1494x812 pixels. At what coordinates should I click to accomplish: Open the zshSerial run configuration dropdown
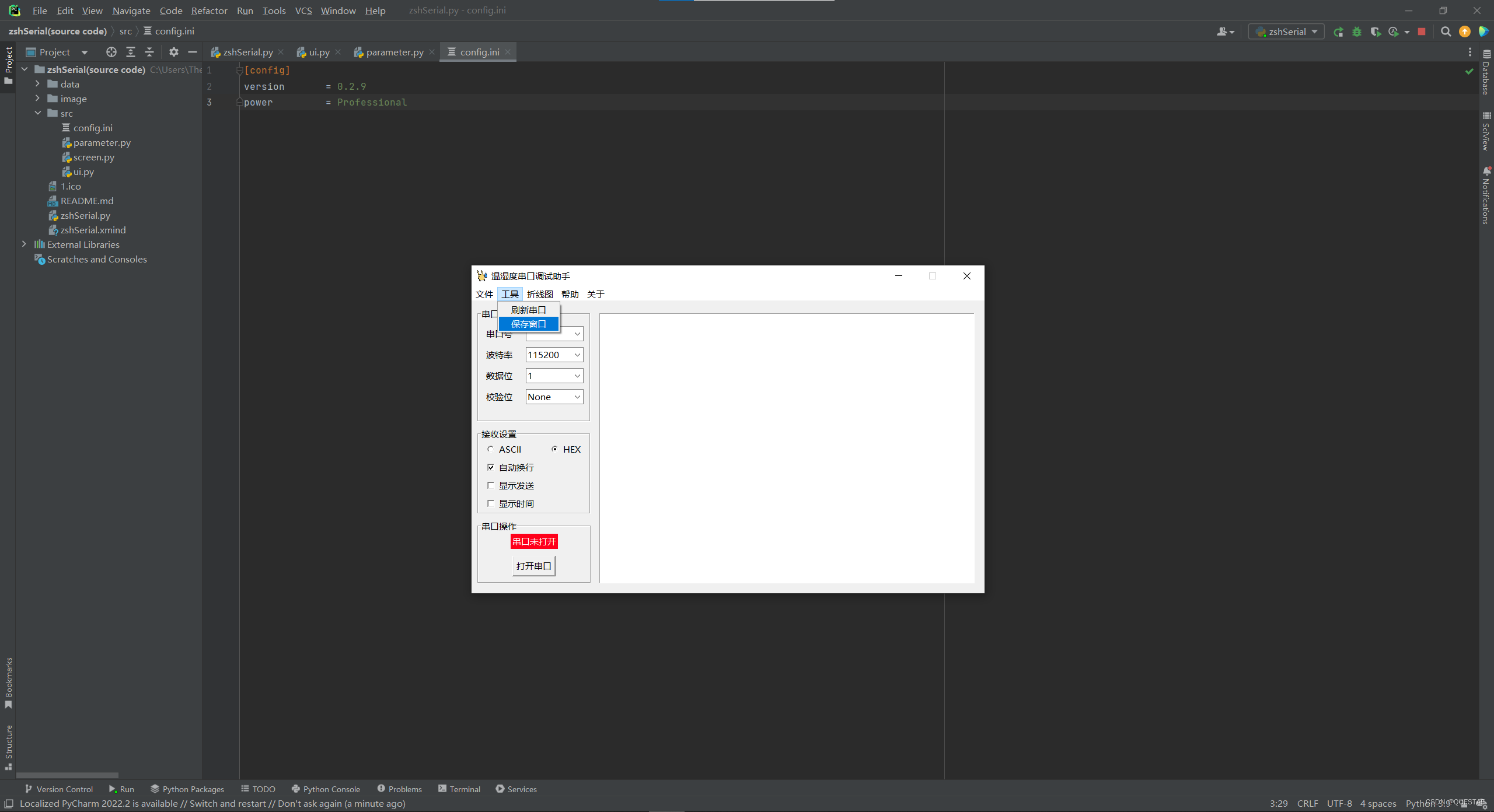1287,32
